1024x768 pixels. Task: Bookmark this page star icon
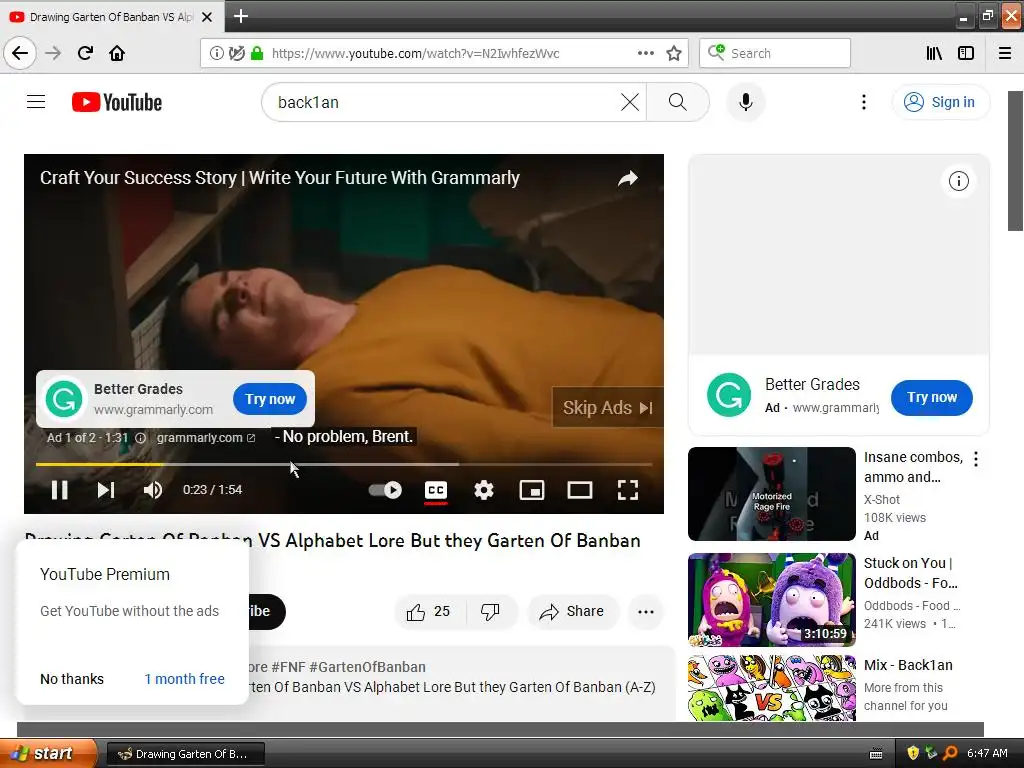pos(674,53)
